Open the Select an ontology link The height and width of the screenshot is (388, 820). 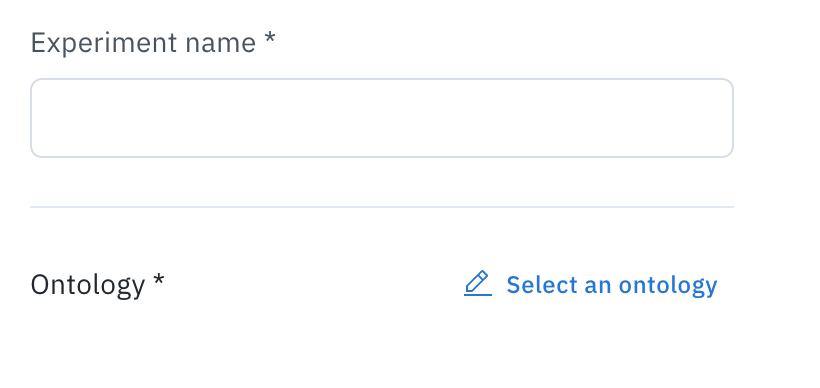pyautogui.click(x=590, y=284)
